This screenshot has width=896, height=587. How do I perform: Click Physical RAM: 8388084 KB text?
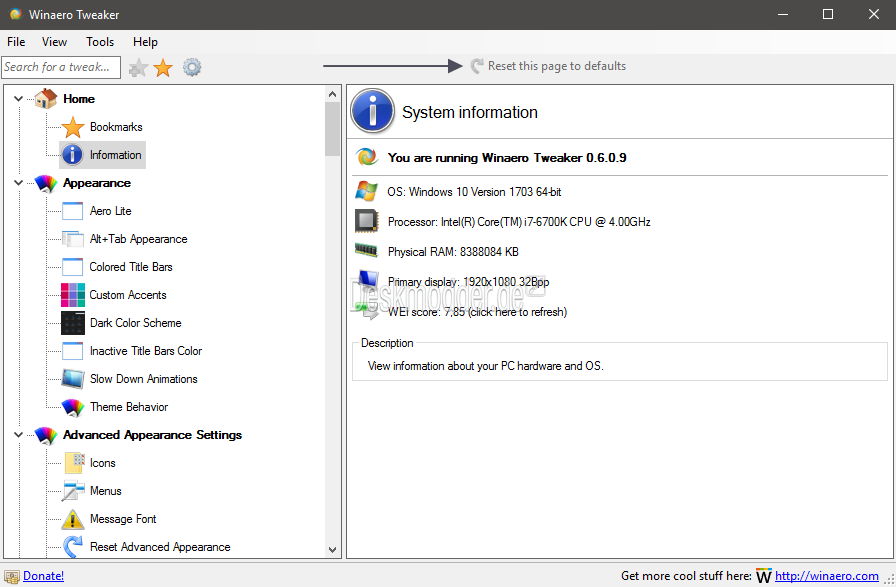(453, 252)
